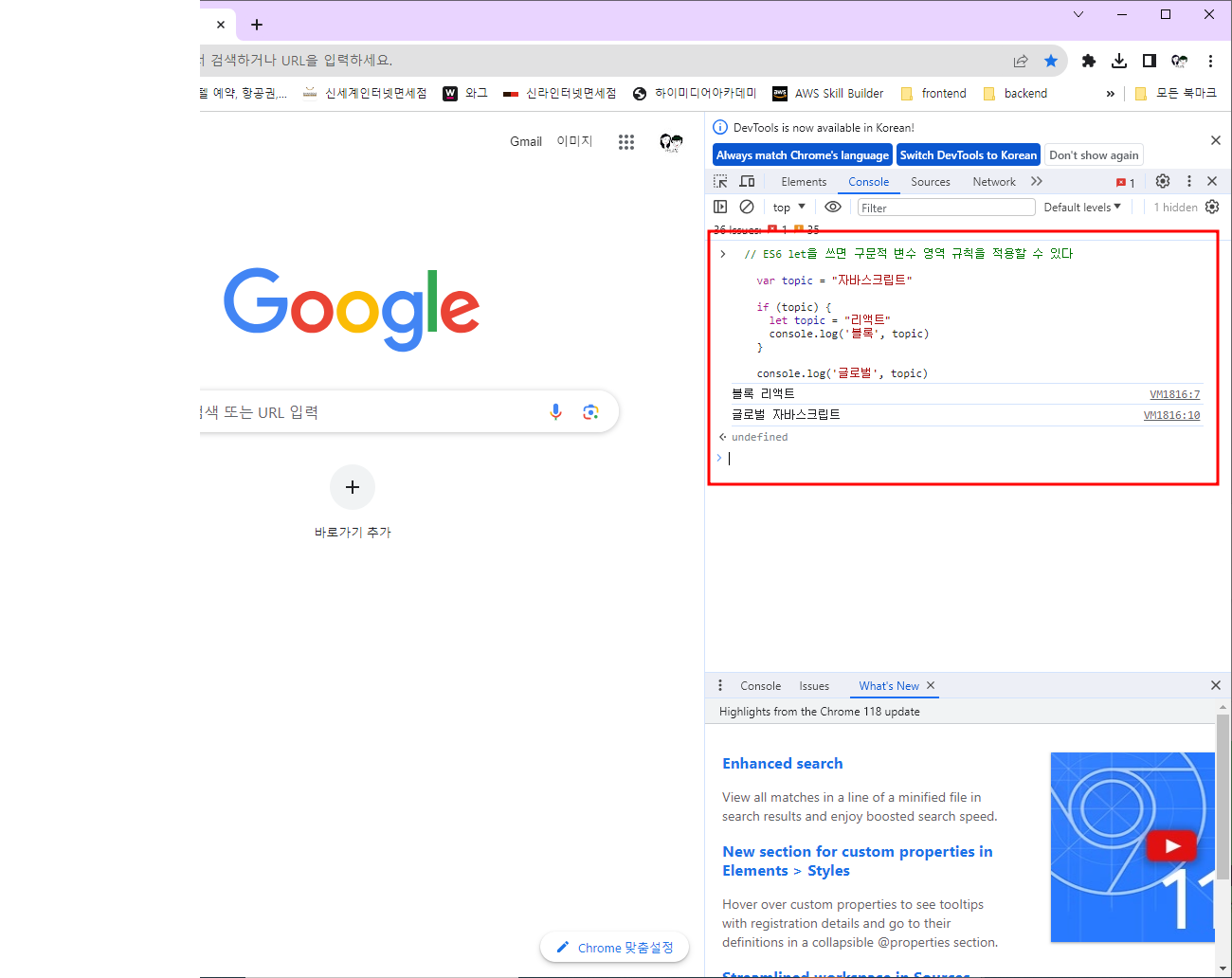This screenshot has width=1232, height=978.
Task: Open the Enhanced search link
Action: 783,764
